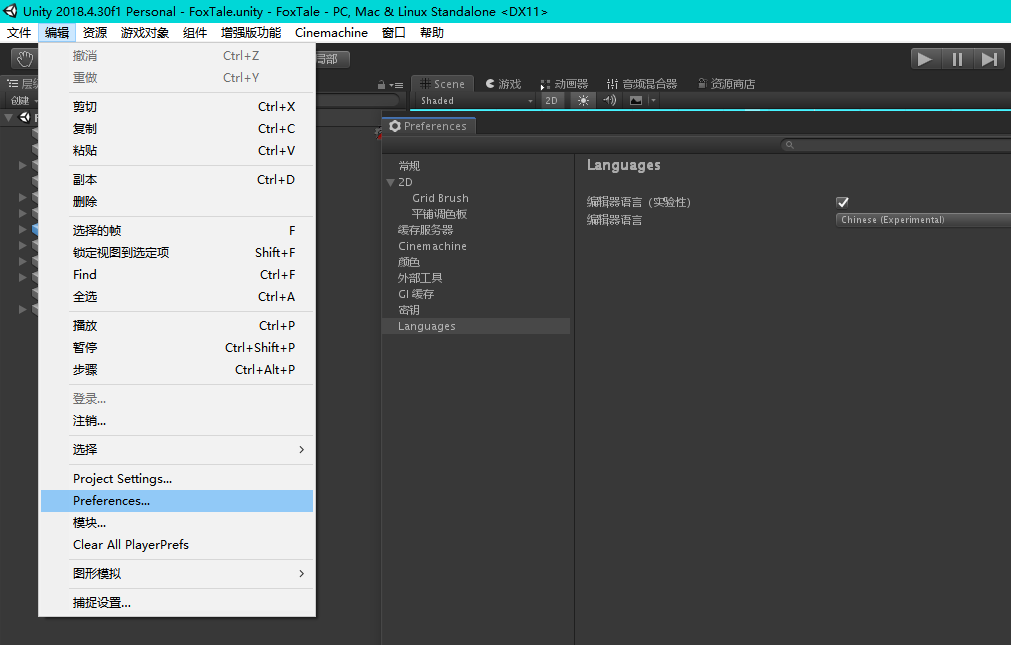Viewport: 1011px width, 645px height.
Task: Open the 游戏对象 menu
Action: (144, 33)
